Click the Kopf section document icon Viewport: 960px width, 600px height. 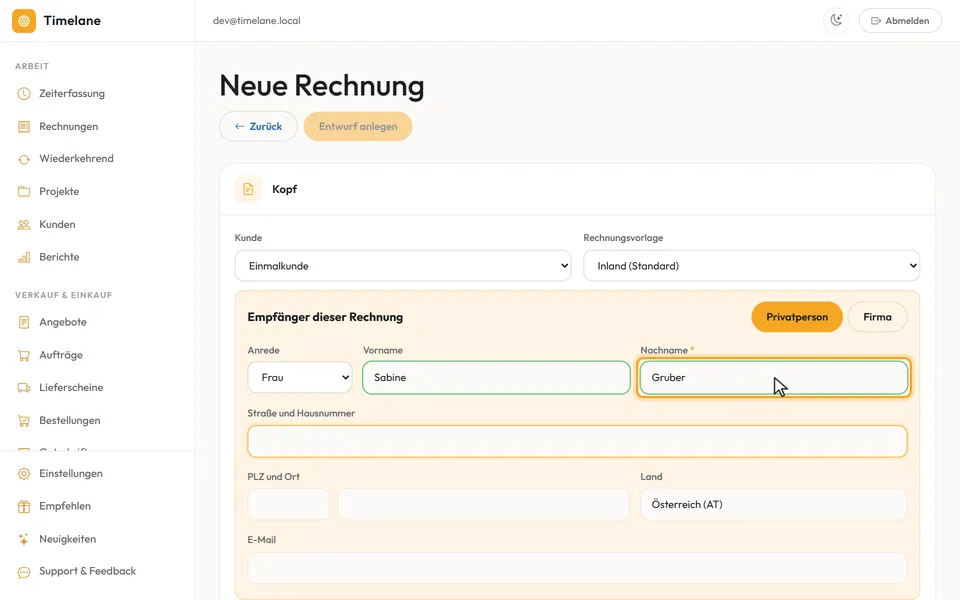tap(248, 189)
